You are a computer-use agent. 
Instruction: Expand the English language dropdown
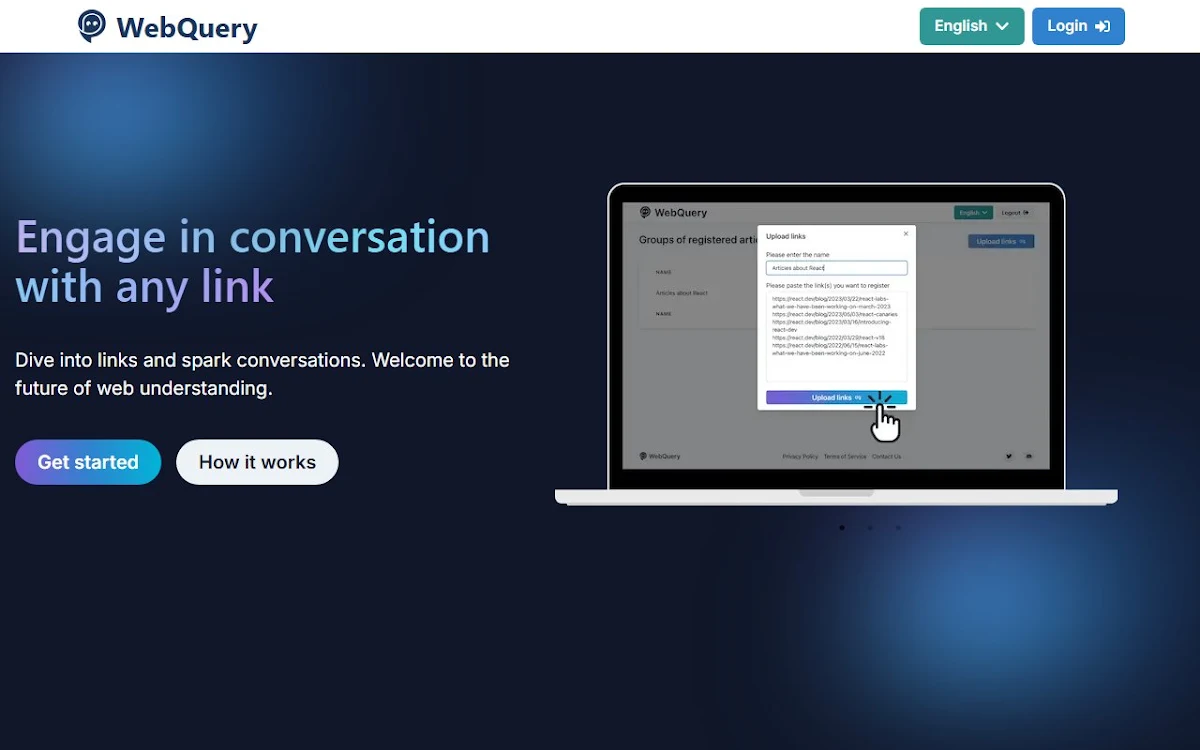[x=971, y=26]
